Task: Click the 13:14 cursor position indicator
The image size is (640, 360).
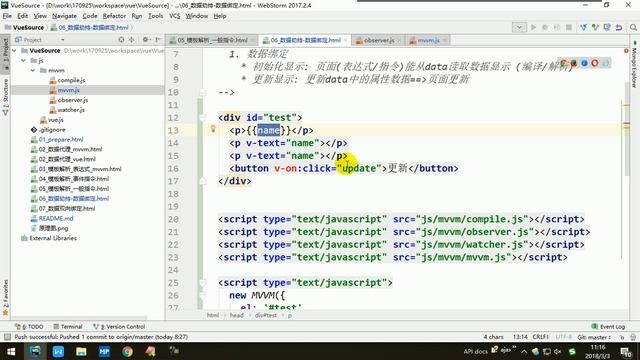Action: [x=520, y=337]
